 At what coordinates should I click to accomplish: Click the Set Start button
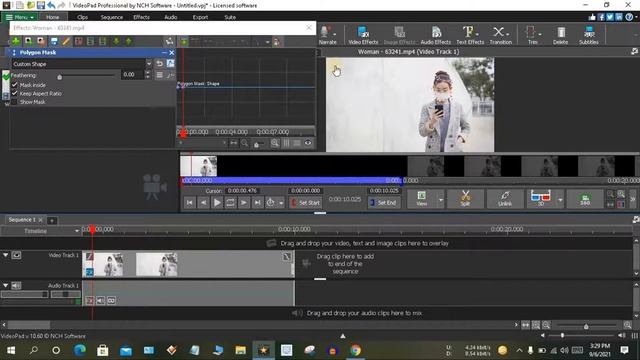click(x=305, y=202)
